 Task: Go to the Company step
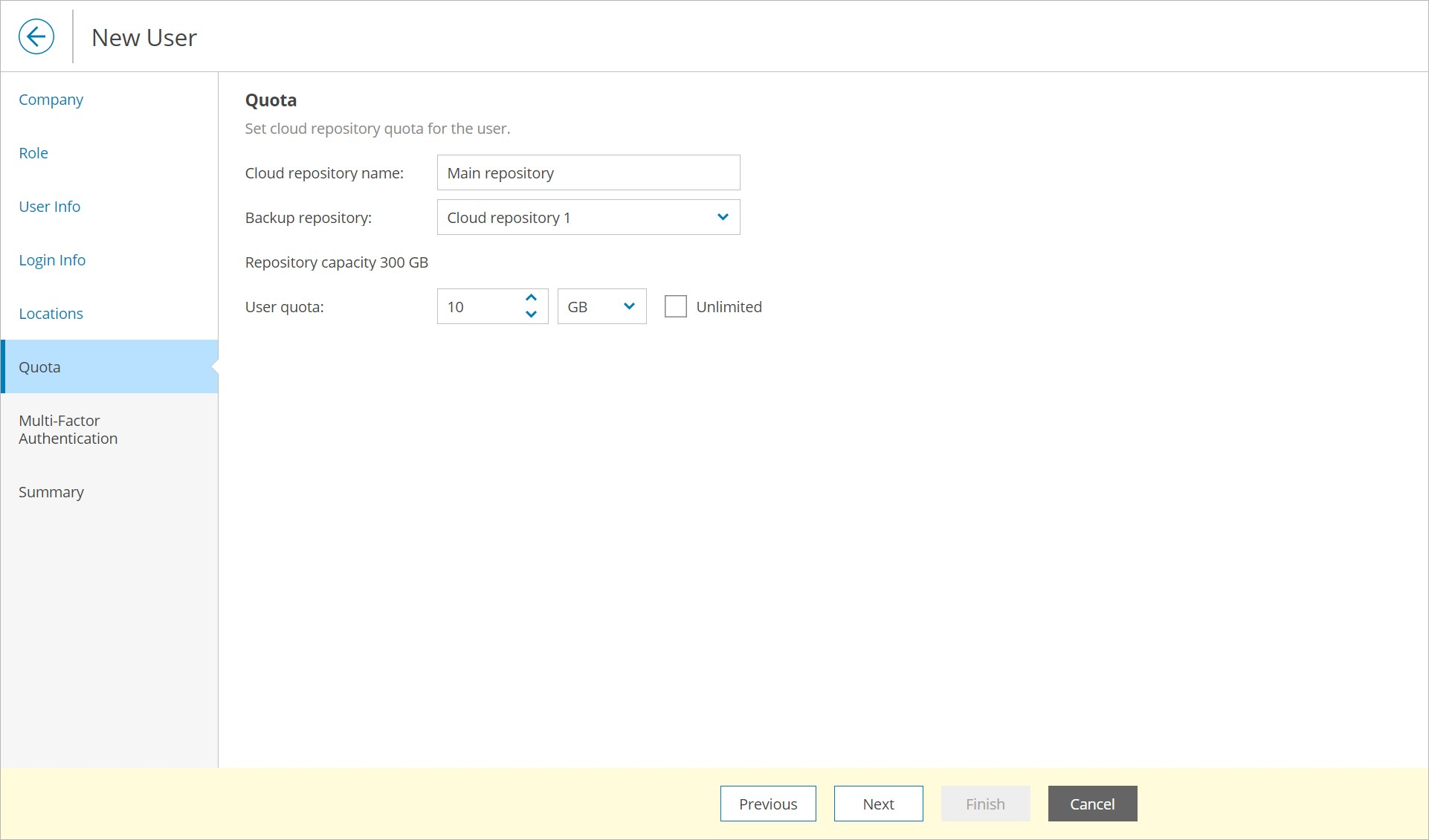coord(51,100)
